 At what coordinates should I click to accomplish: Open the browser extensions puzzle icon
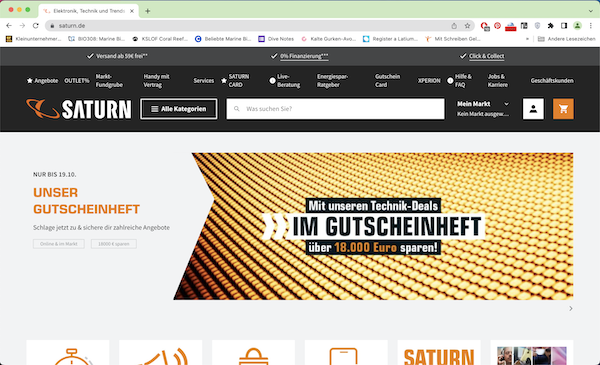(550, 26)
